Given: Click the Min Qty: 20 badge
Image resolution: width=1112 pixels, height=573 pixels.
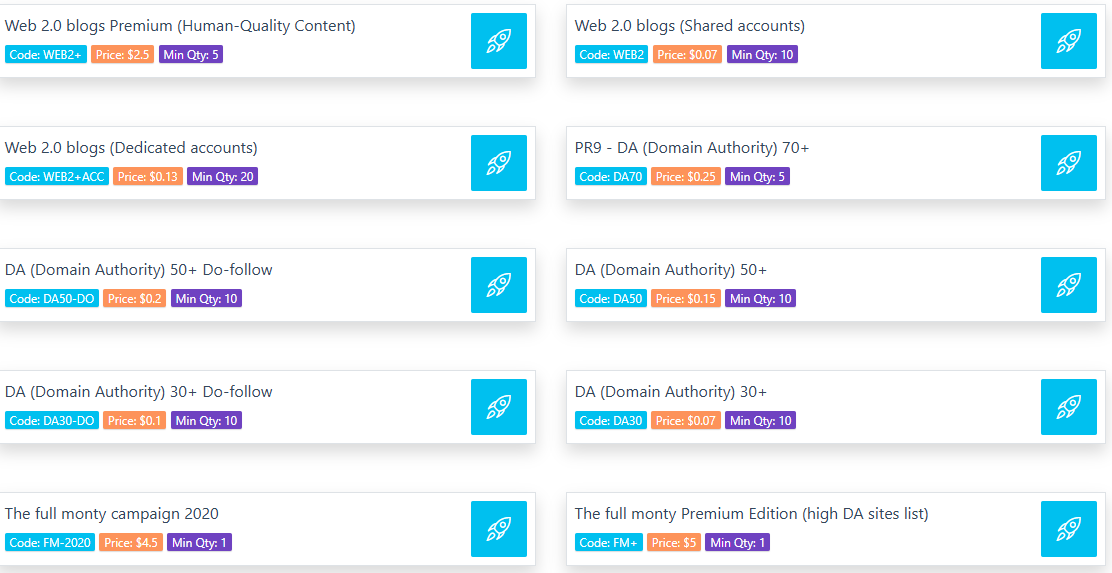Looking at the screenshot, I should [223, 177].
